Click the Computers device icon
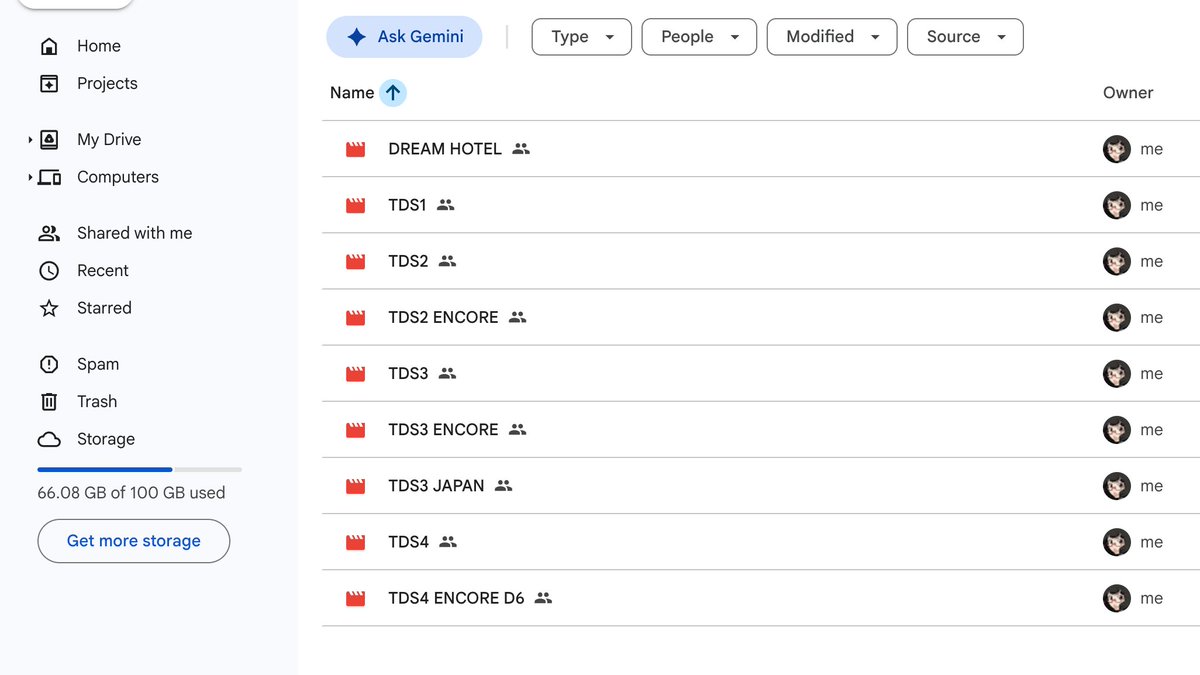Viewport: 1200px width, 675px height. [x=49, y=177]
